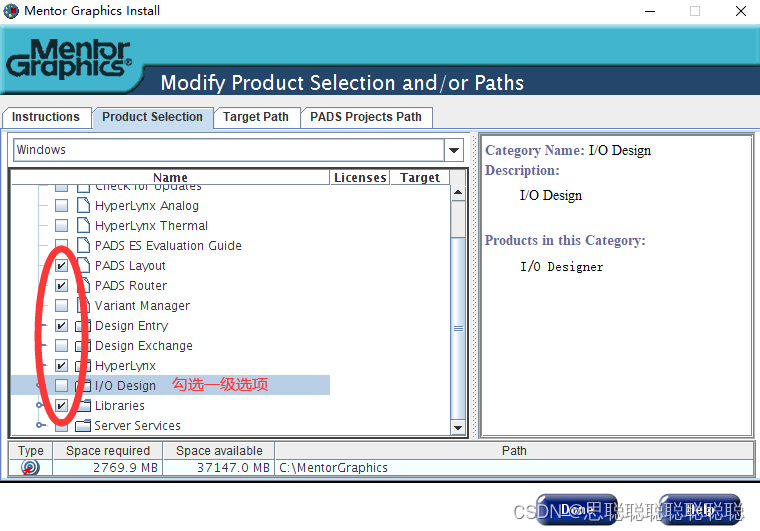Open the Windows platform dropdown arrow
Viewport: 760px width, 531px height.
click(x=454, y=150)
